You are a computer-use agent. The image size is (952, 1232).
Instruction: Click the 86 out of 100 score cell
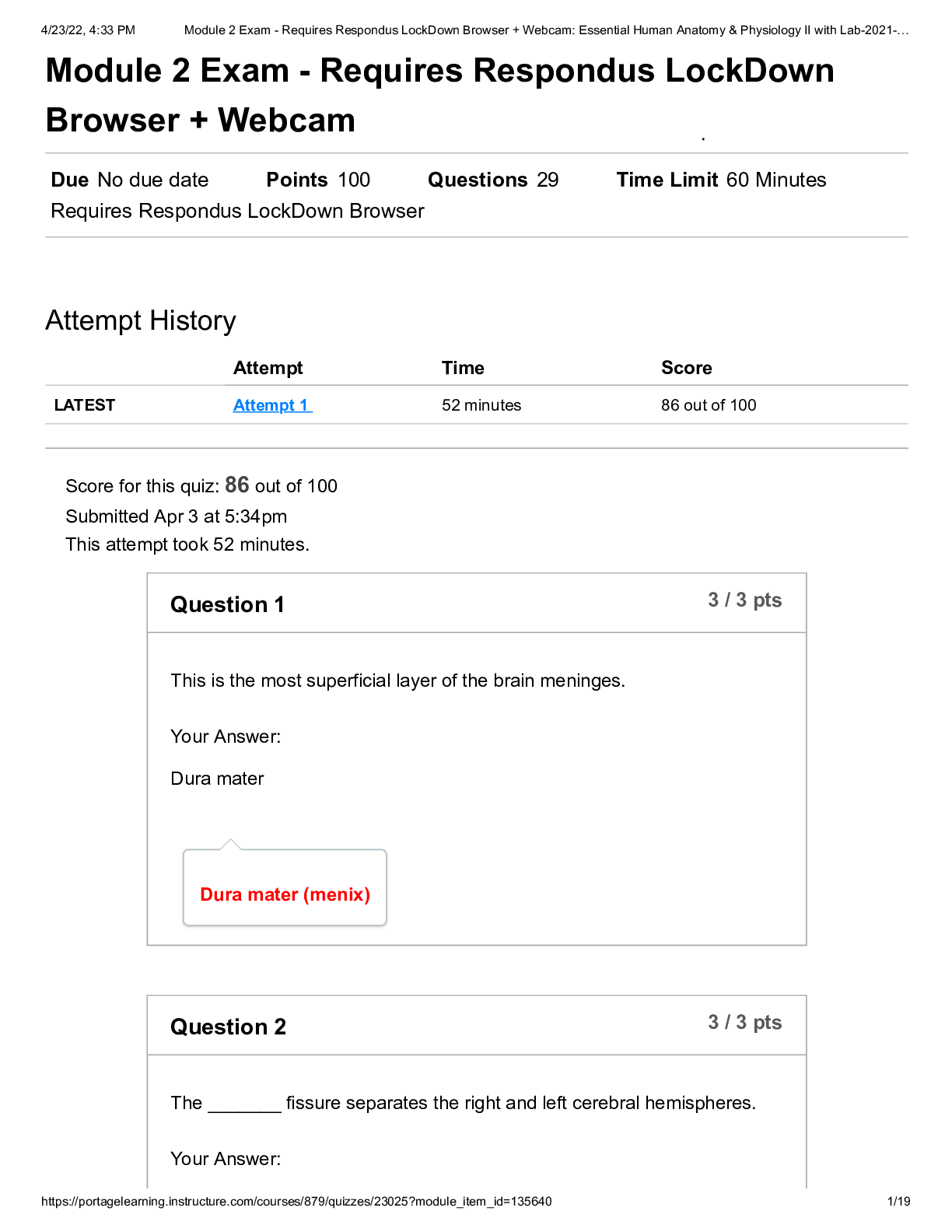(709, 405)
